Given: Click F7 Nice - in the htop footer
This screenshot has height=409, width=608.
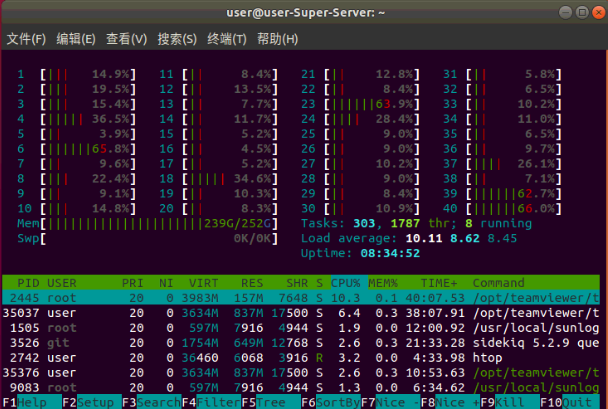Looking at the screenshot, I should pyautogui.click(x=390, y=402).
